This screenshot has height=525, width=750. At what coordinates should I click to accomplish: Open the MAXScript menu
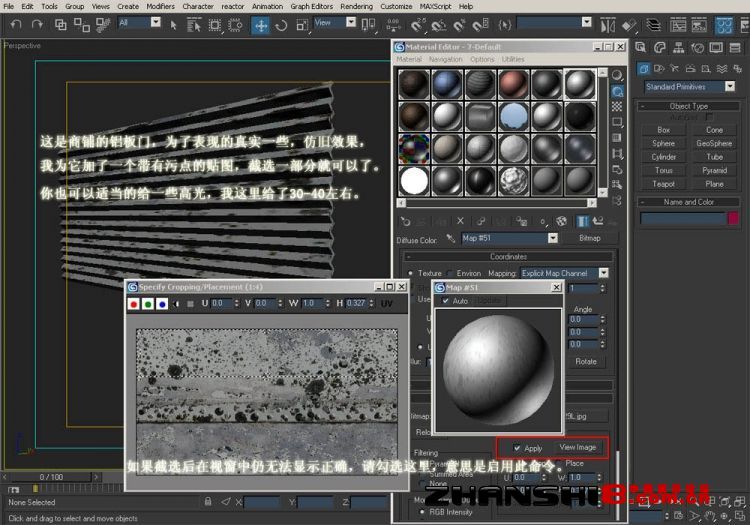(x=435, y=7)
